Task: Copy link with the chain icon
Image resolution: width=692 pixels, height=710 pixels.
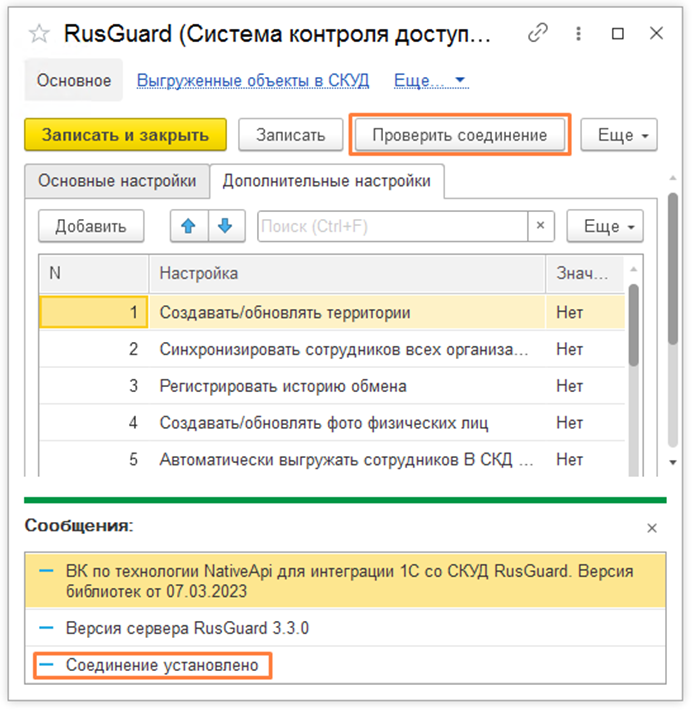Action: coord(537,34)
